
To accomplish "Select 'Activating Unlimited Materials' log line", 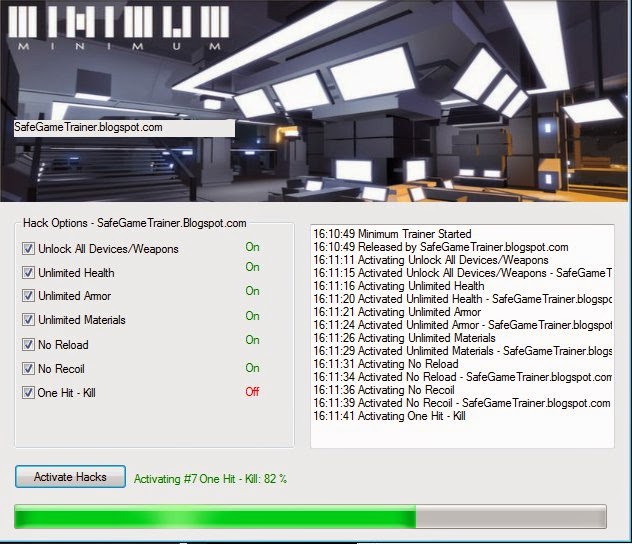I will (x=405, y=338).
